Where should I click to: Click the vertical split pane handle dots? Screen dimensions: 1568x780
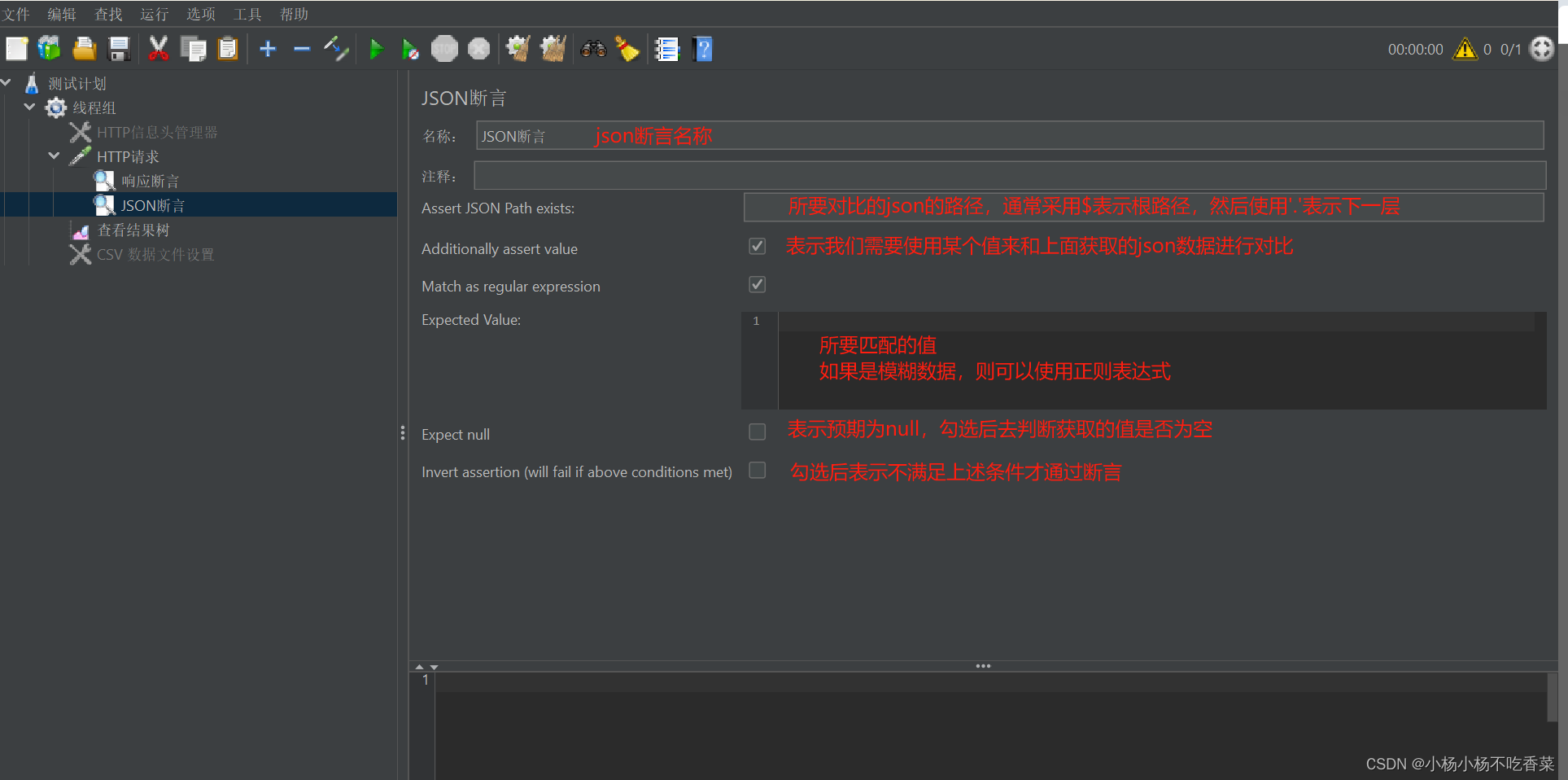click(x=403, y=433)
